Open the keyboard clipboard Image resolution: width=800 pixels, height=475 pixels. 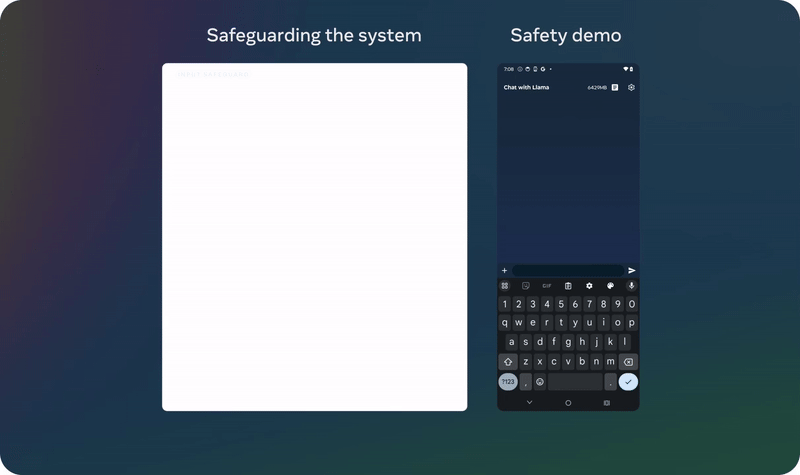(x=568, y=286)
